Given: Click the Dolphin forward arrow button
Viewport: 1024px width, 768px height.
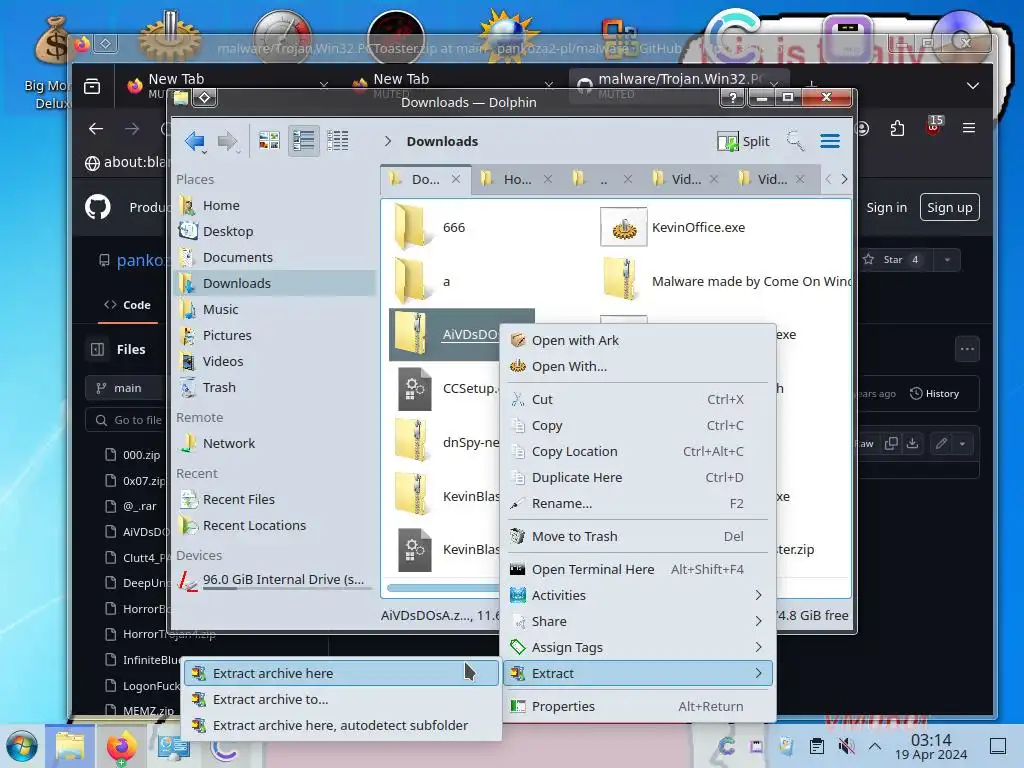Looking at the screenshot, I should tap(227, 141).
